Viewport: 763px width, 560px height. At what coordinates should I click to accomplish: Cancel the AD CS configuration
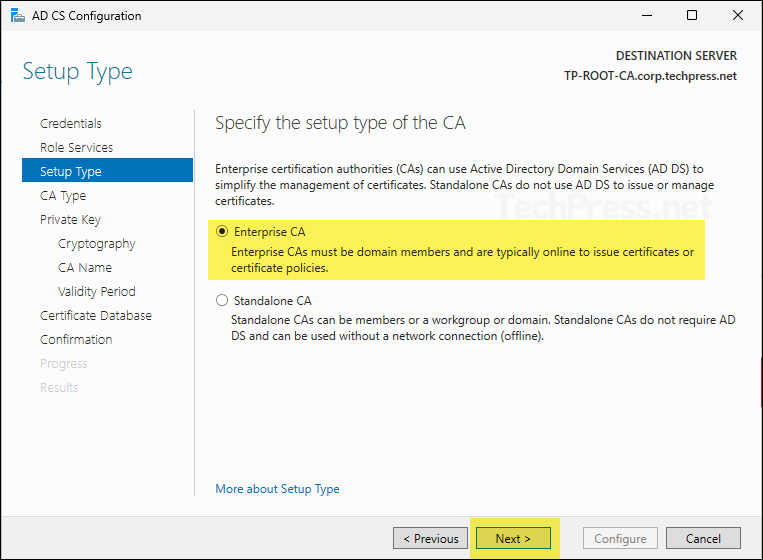703,539
